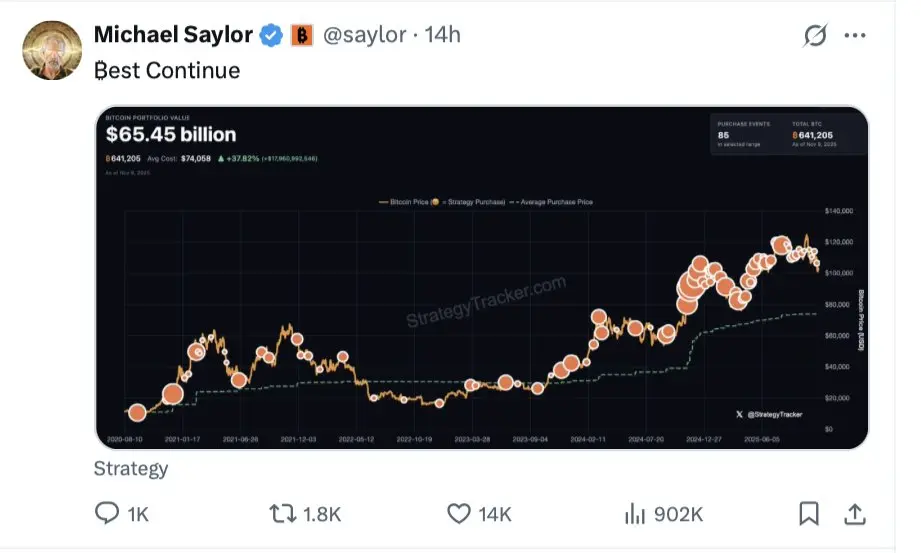Click the Michael Saylor display name
Viewport: 921px width, 553px height.
[172, 35]
